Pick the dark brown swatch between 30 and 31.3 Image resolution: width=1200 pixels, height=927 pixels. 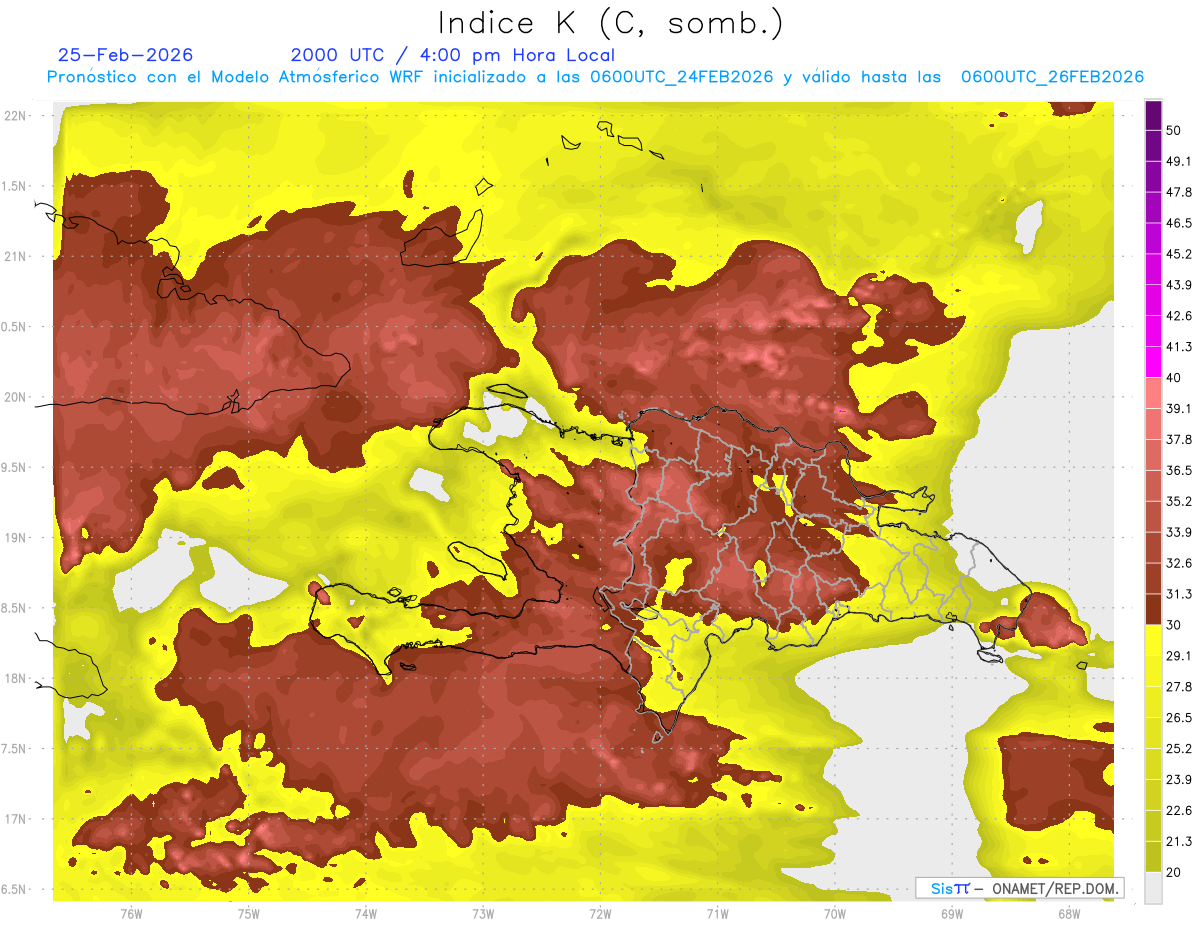click(x=1153, y=609)
